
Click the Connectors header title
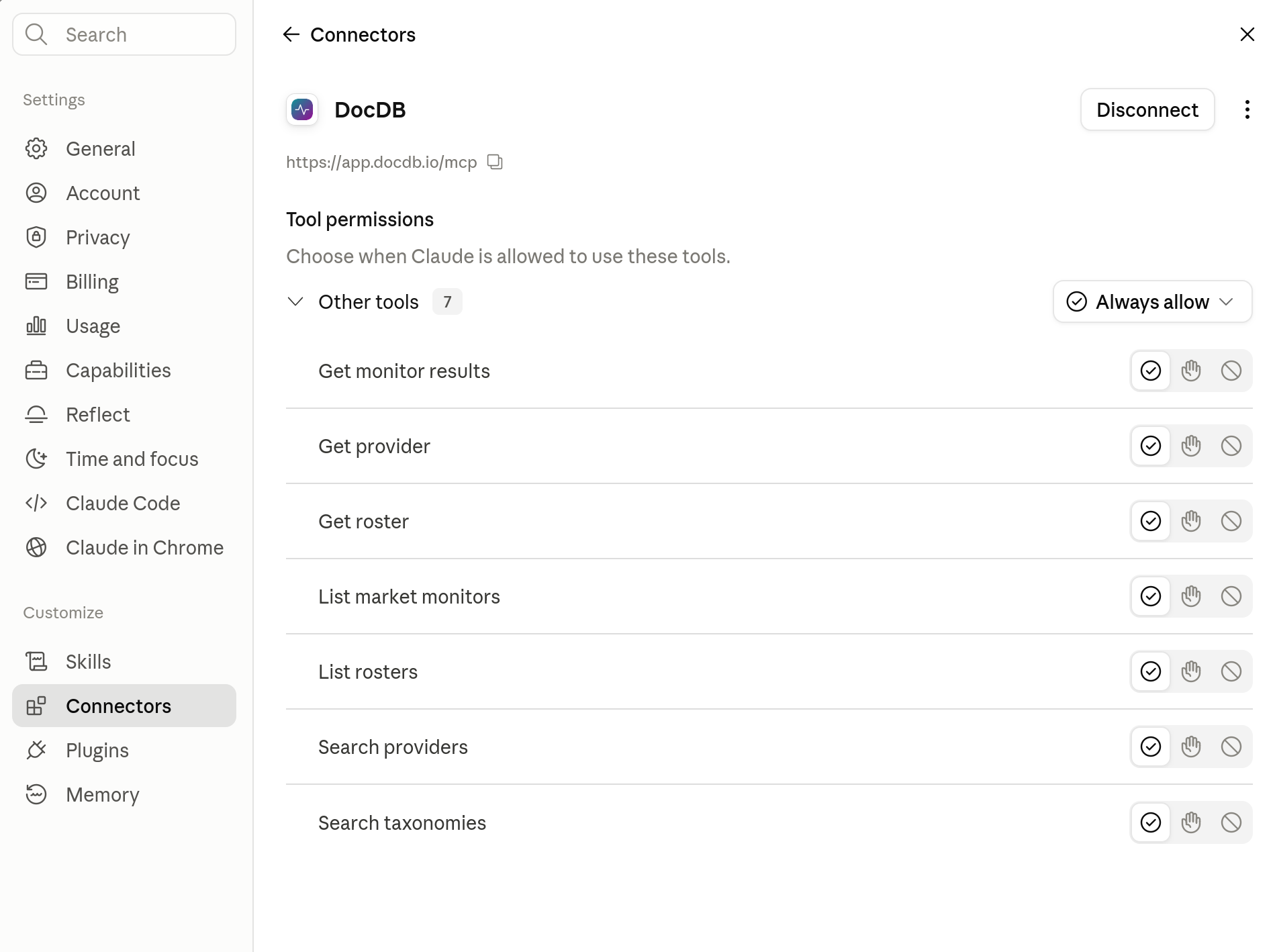363,34
